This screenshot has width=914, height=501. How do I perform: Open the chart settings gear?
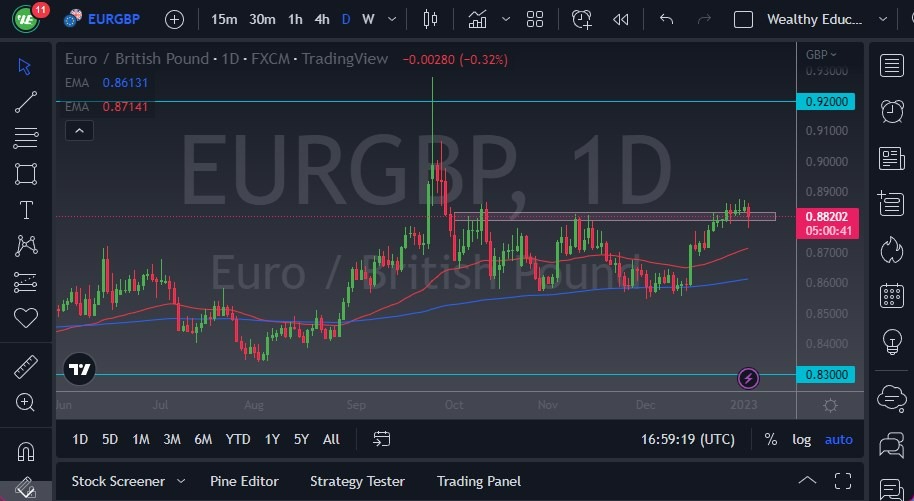pyautogui.click(x=831, y=405)
